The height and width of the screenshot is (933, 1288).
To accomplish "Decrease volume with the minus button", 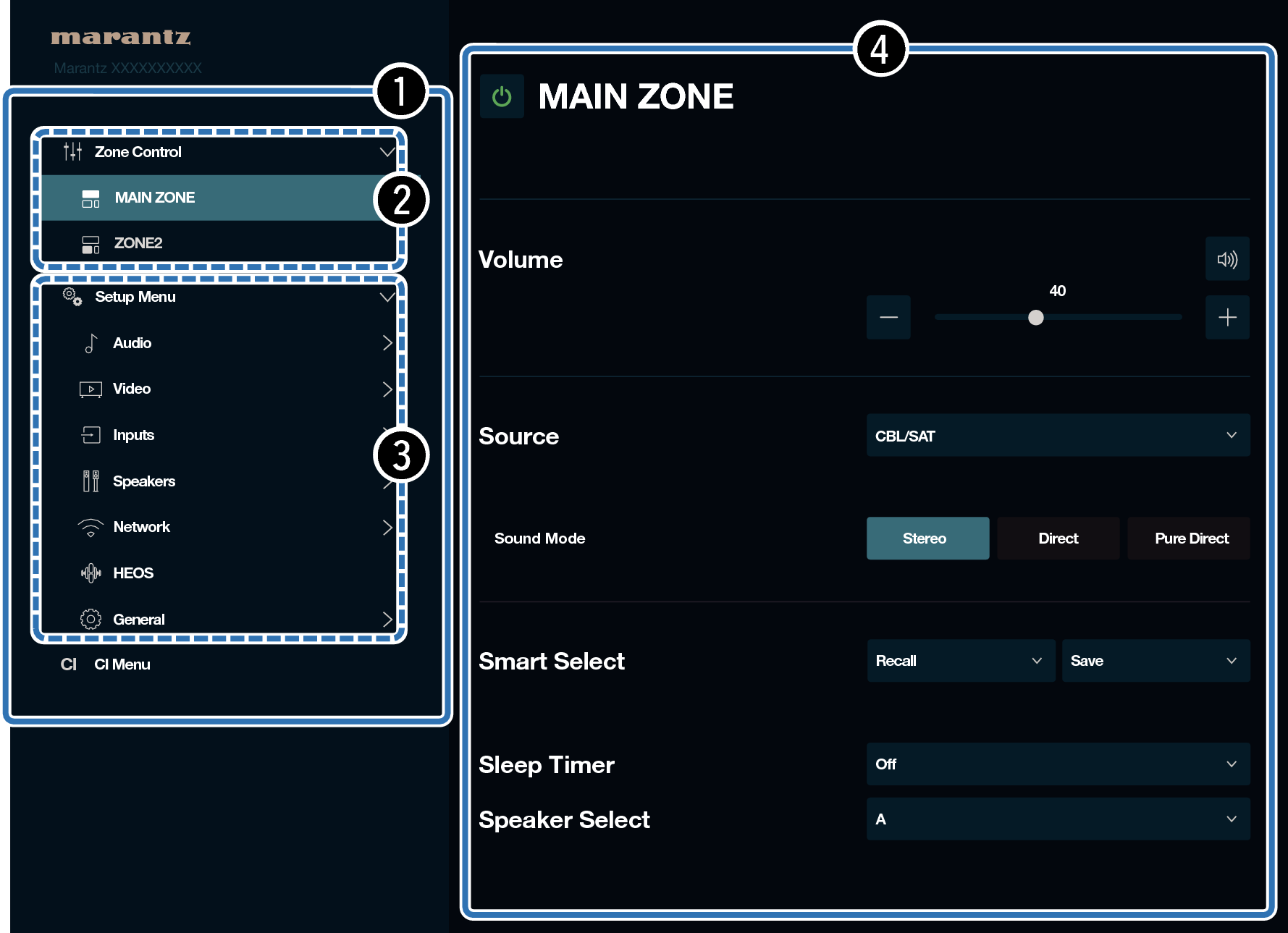I will tap(888, 317).
